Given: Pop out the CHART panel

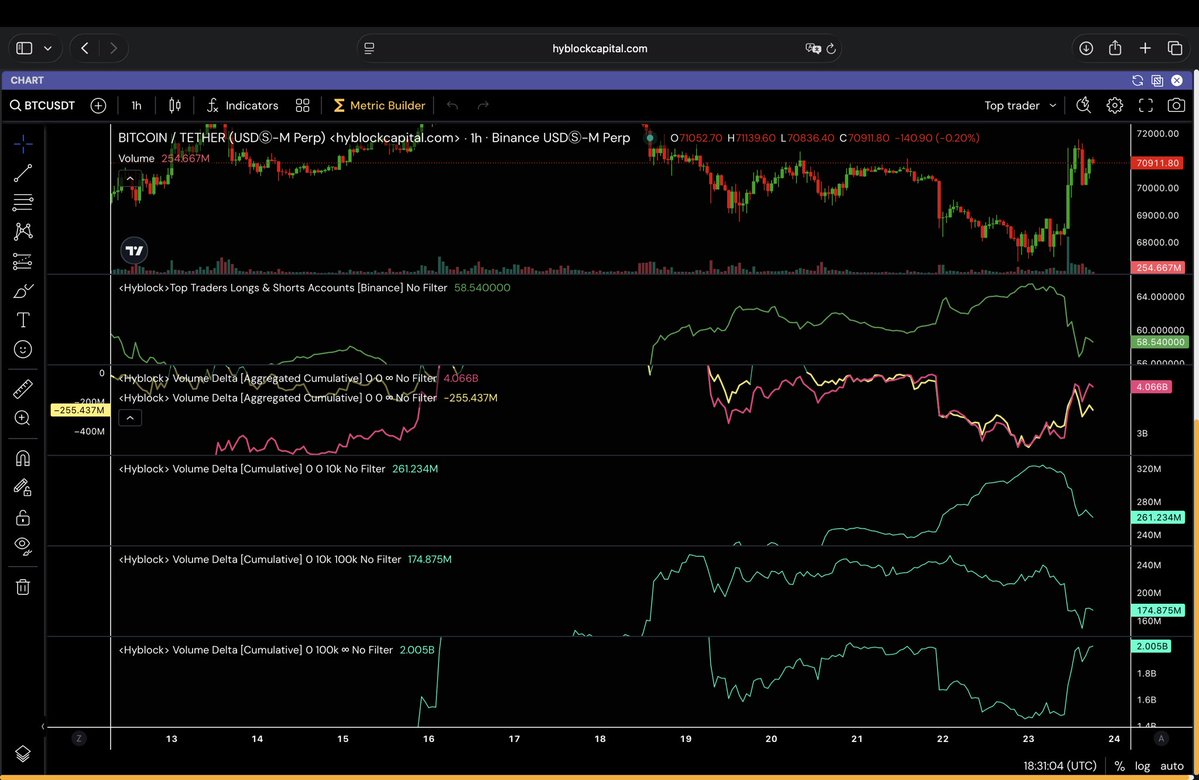Looking at the screenshot, I should coord(1157,80).
